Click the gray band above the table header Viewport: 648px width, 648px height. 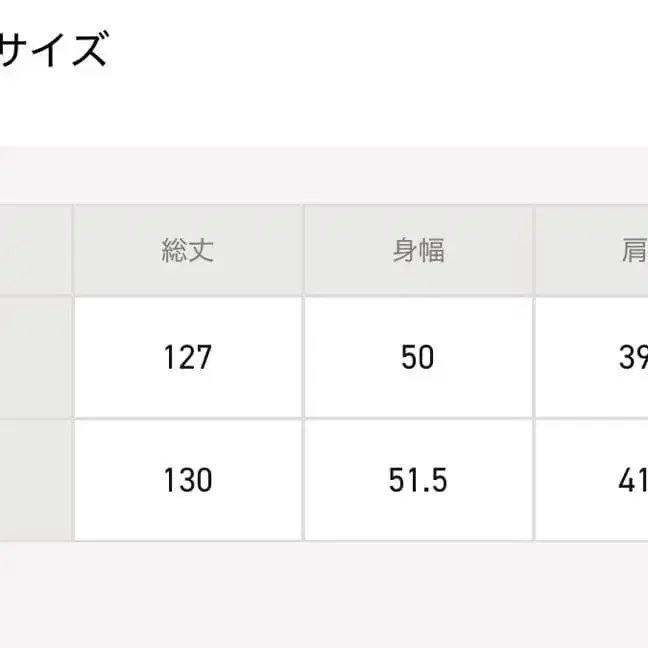324,175
